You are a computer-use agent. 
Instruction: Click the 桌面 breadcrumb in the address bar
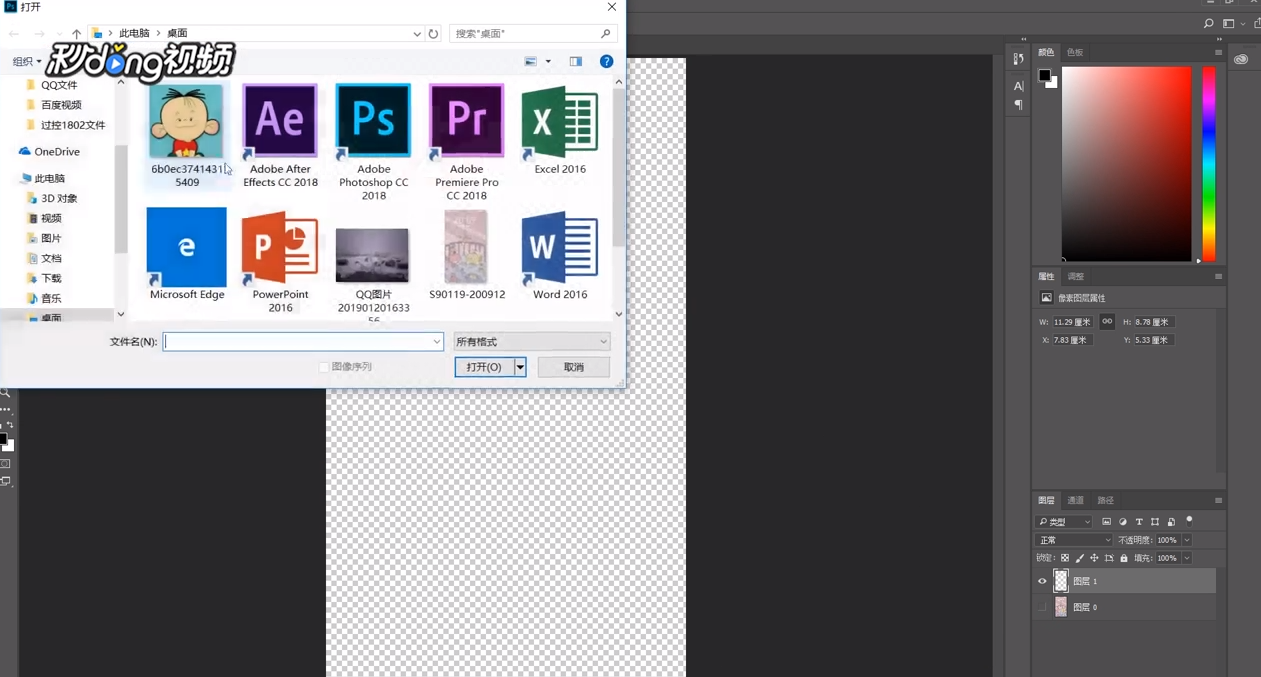(x=177, y=33)
